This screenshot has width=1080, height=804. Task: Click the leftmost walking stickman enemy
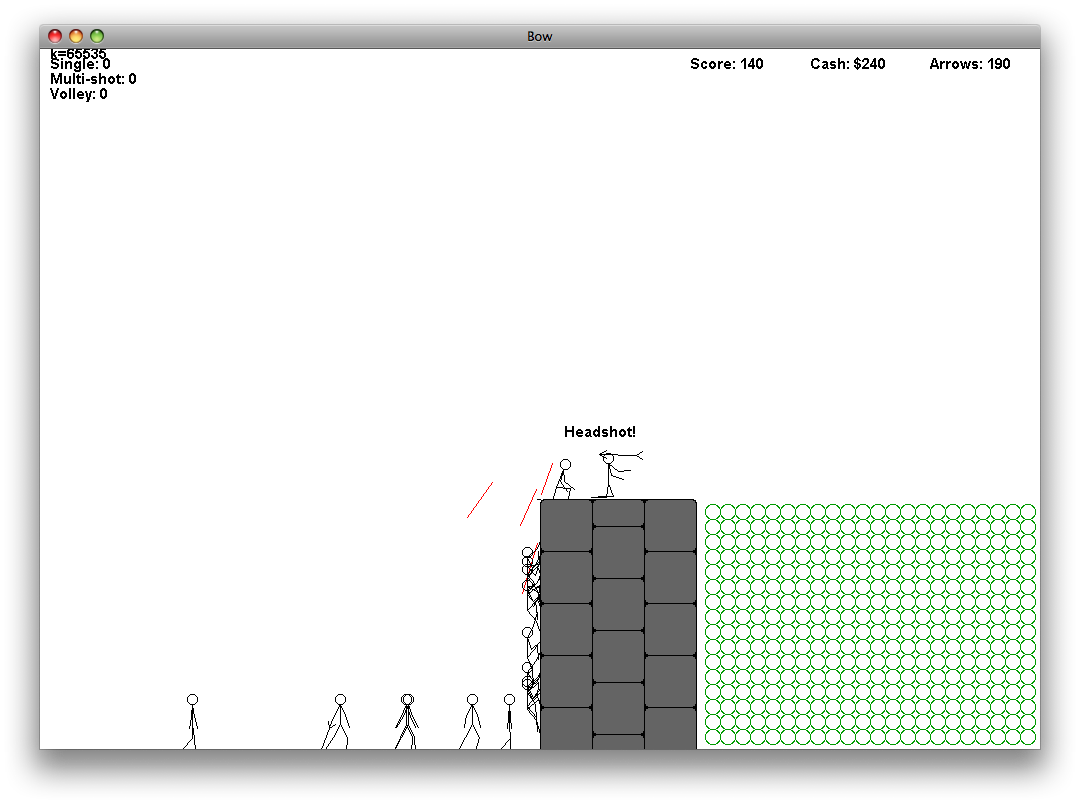click(191, 721)
